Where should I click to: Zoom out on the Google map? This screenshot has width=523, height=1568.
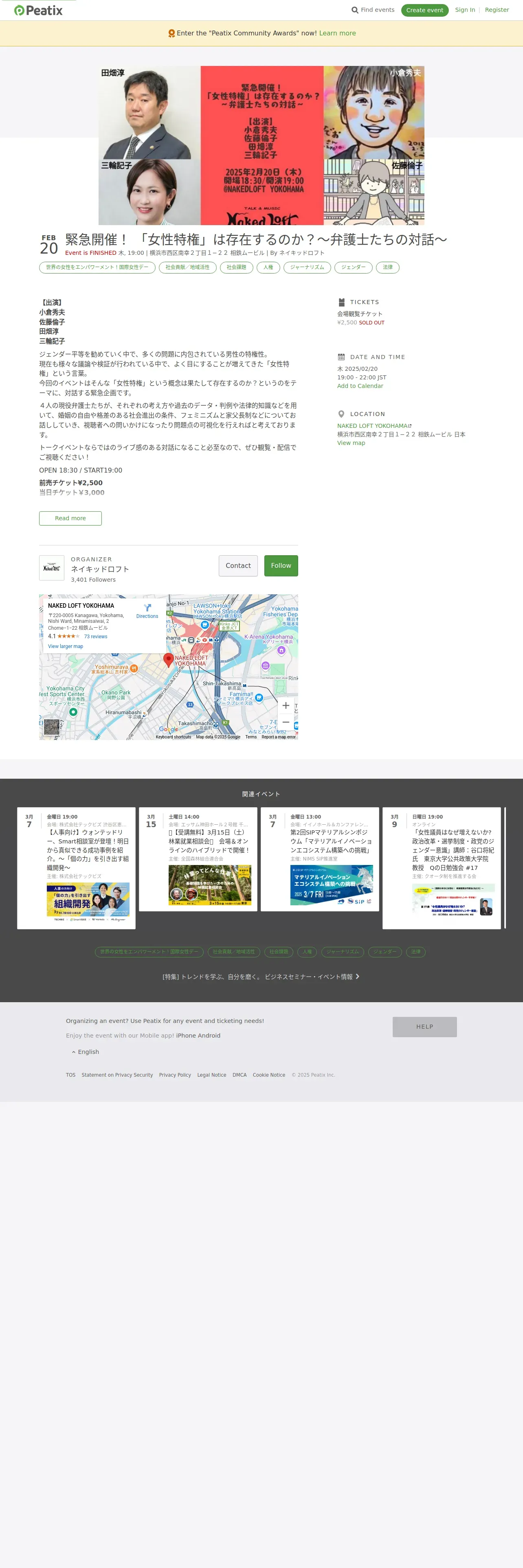coord(286,722)
